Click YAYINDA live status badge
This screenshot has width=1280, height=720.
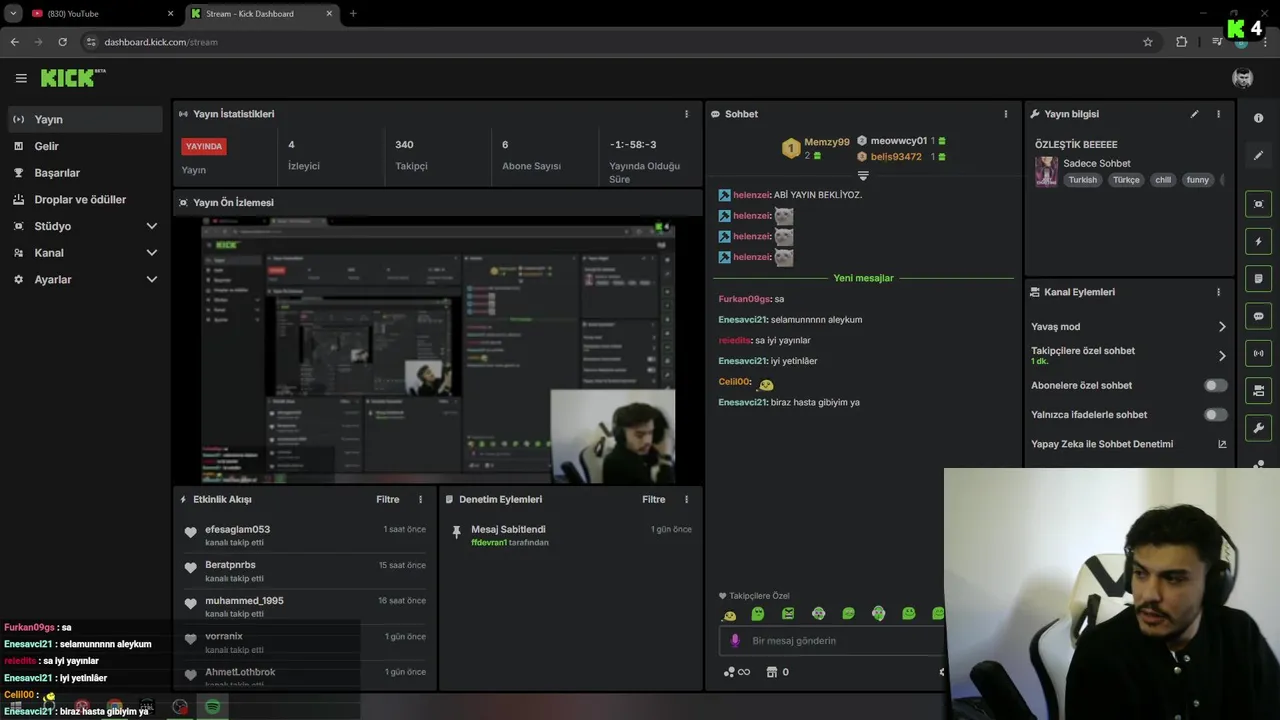click(204, 146)
